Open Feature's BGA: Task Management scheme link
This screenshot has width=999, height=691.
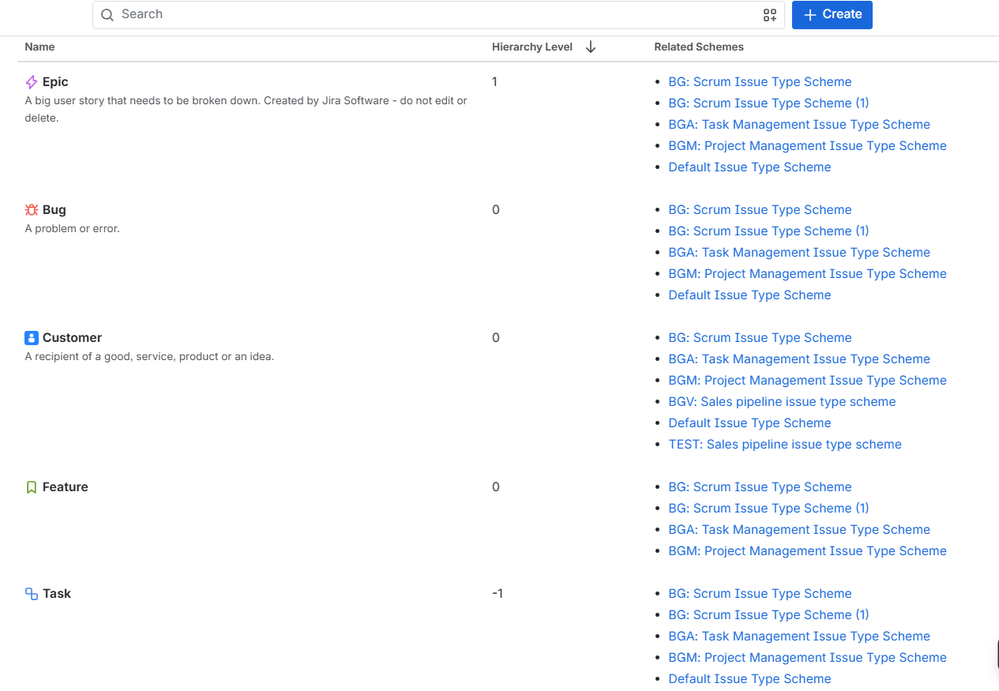(x=799, y=530)
